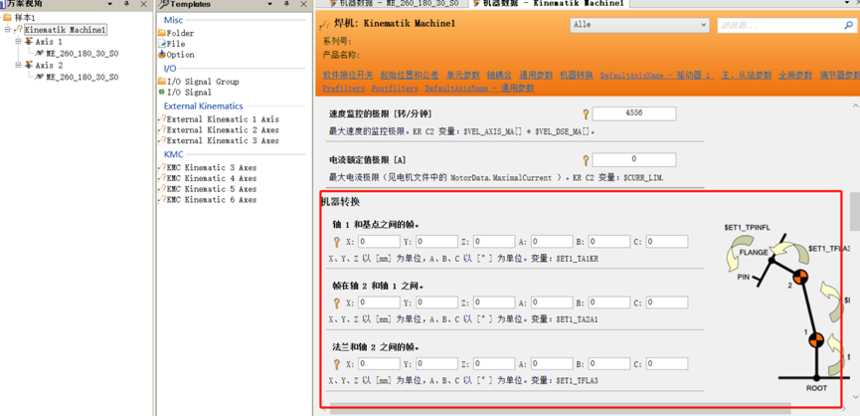Image resolution: width=860 pixels, height=416 pixels.
Task: Open the Templates panel dropdown arrow
Action: tap(270, 4)
